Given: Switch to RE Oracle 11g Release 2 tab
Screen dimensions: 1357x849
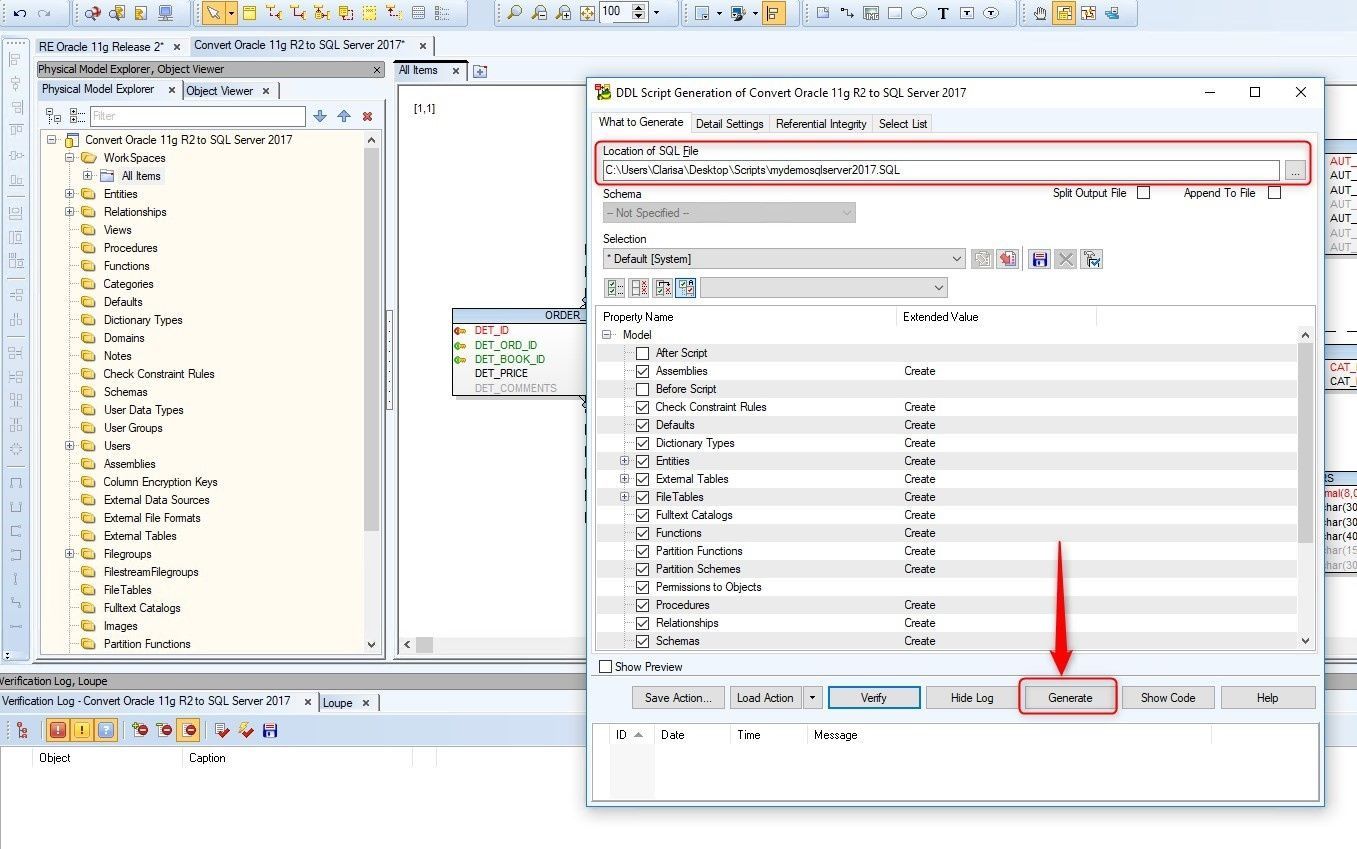Looking at the screenshot, I should (101, 47).
